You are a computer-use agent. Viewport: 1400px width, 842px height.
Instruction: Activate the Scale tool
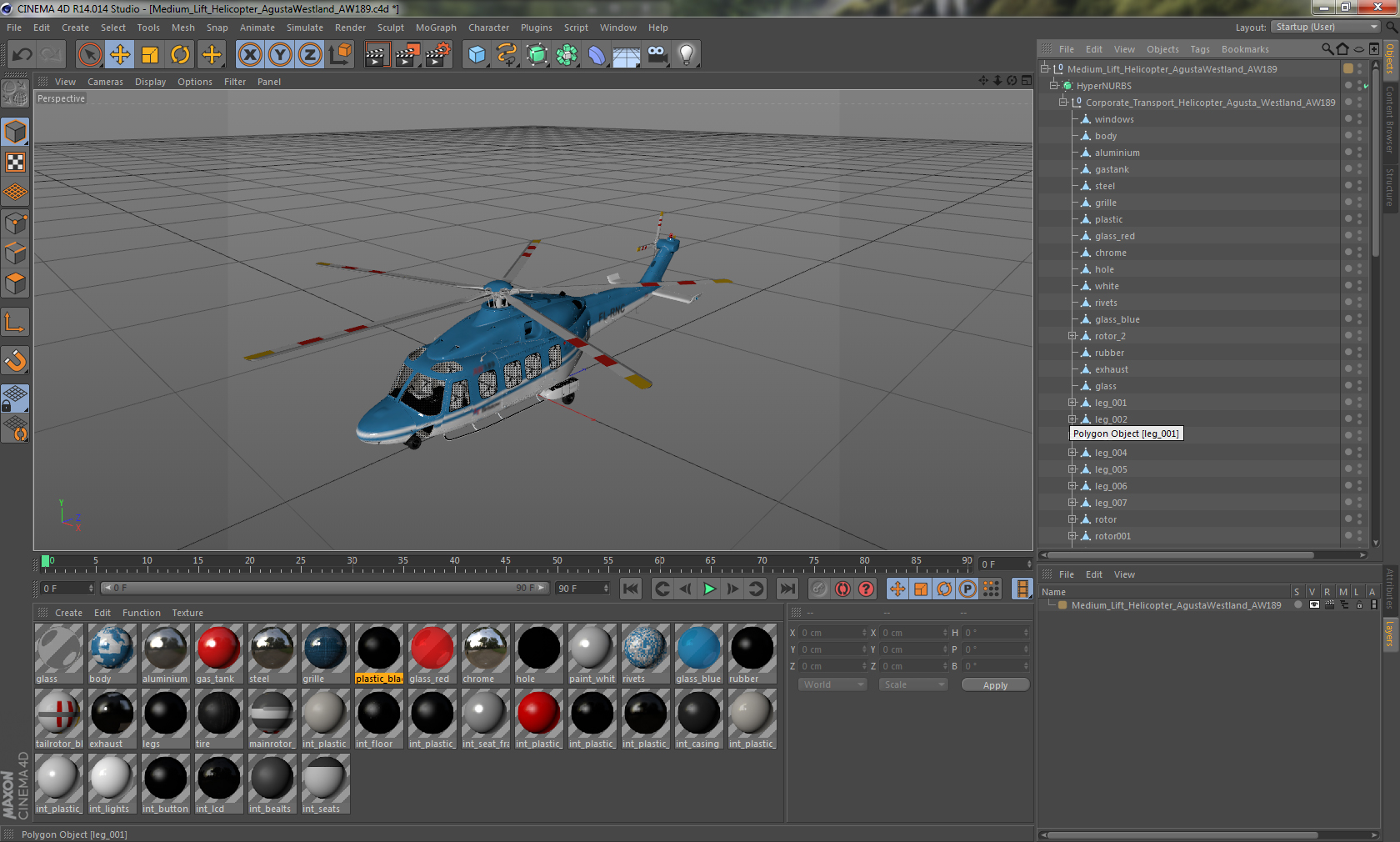tap(150, 55)
